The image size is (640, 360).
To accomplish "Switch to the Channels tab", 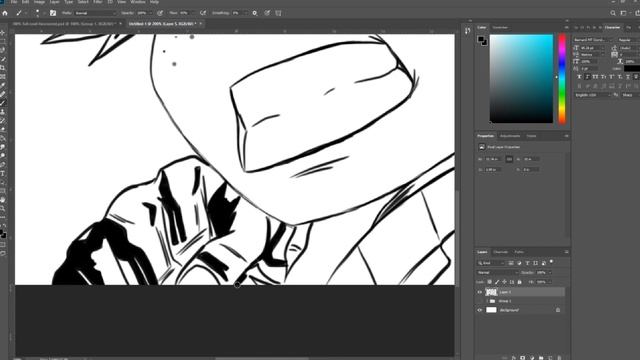I will pyautogui.click(x=500, y=252).
